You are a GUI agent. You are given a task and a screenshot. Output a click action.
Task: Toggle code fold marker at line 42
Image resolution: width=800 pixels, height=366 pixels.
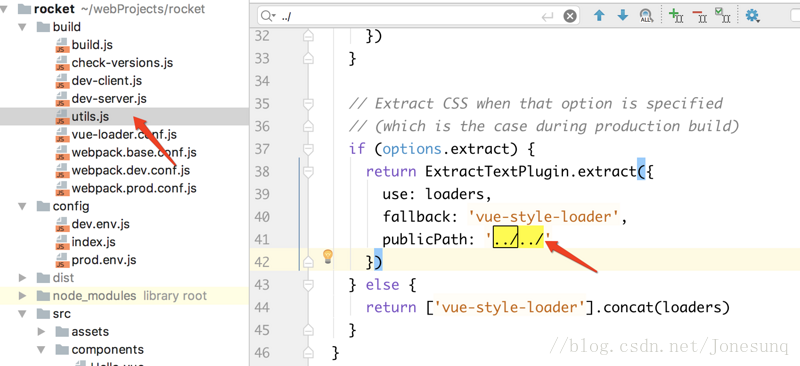[308, 262]
